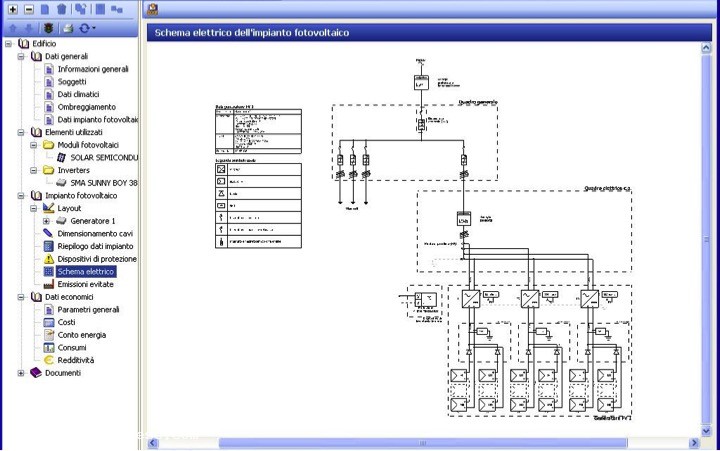Click the traffic light check icon
This screenshot has width=720, height=451.
tap(48, 28)
